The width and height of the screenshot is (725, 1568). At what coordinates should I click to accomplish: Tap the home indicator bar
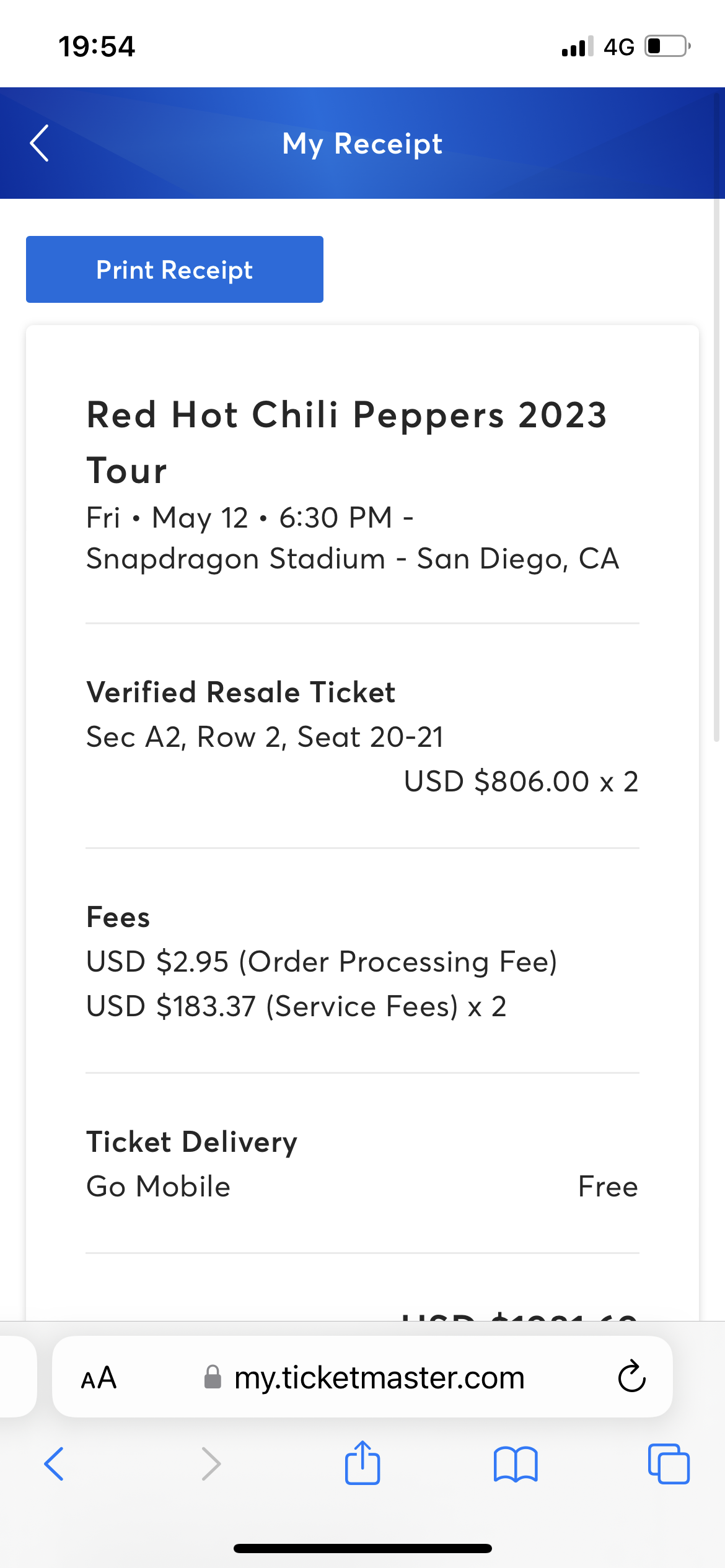[x=362, y=1548]
